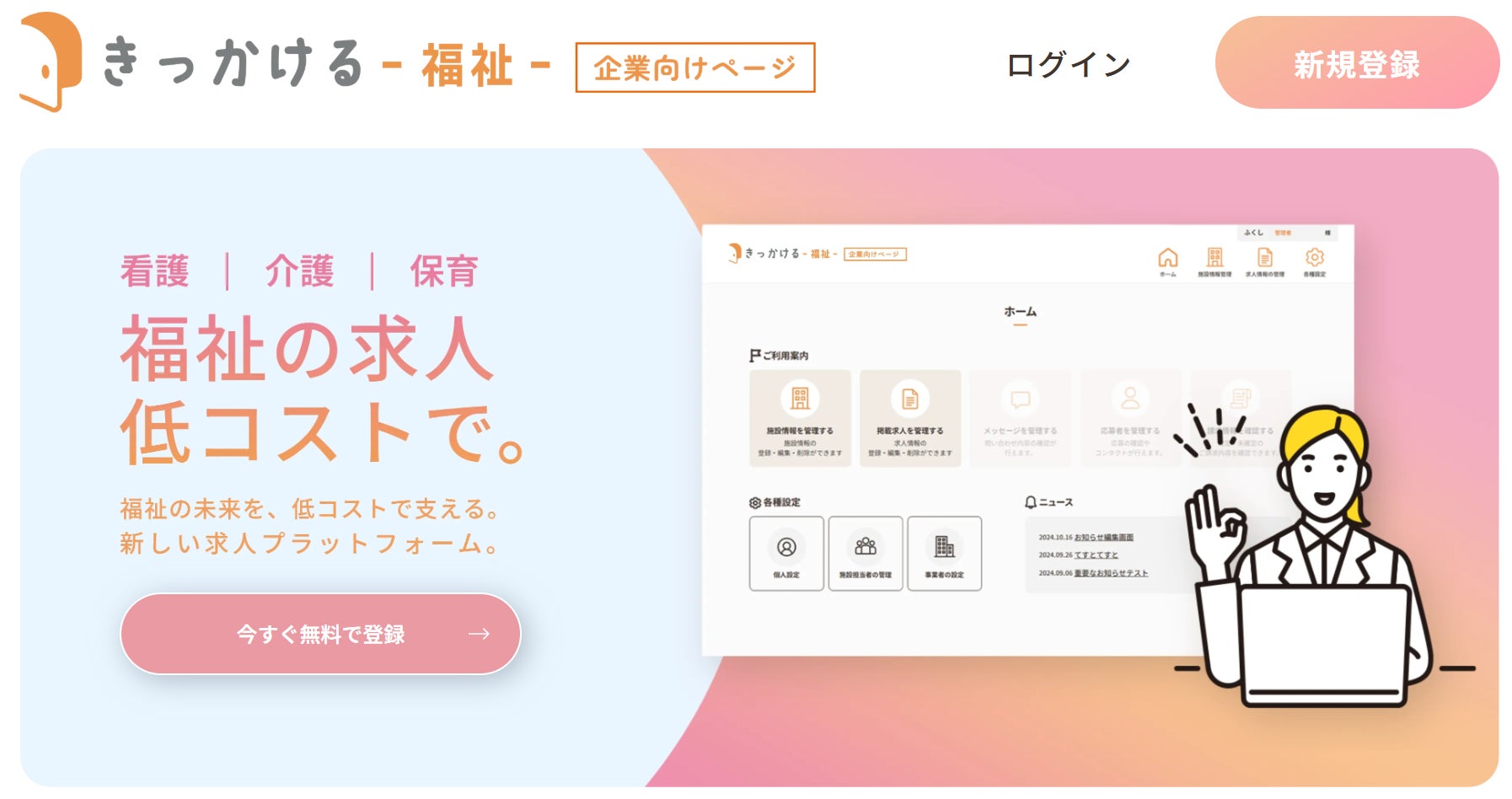The height and width of the screenshot is (799, 1512).
Task: Click the 新規登録 button
Action: [x=1357, y=62]
